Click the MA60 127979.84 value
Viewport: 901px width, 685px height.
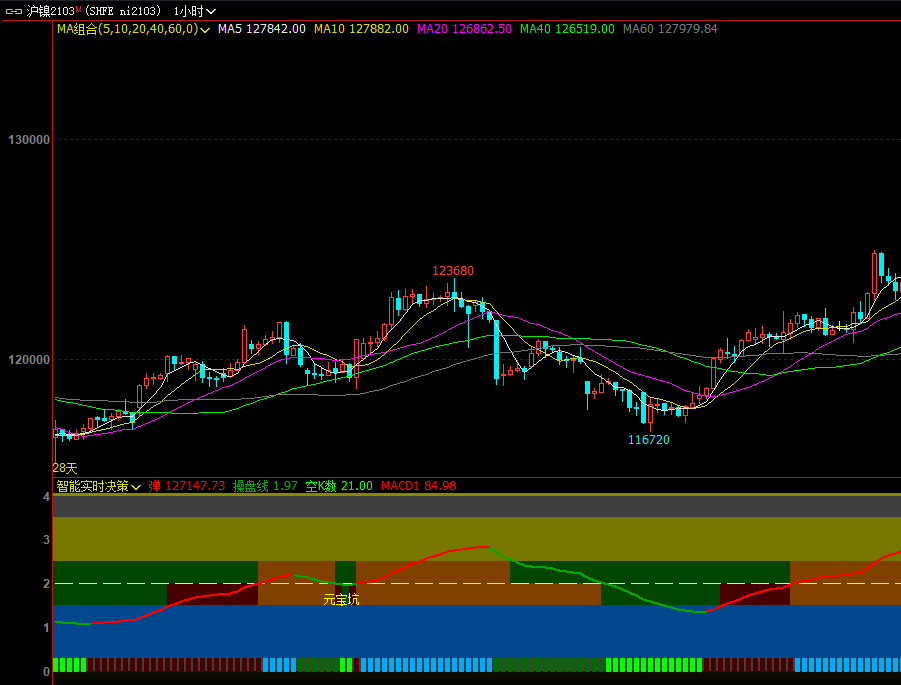tap(670, 29)
